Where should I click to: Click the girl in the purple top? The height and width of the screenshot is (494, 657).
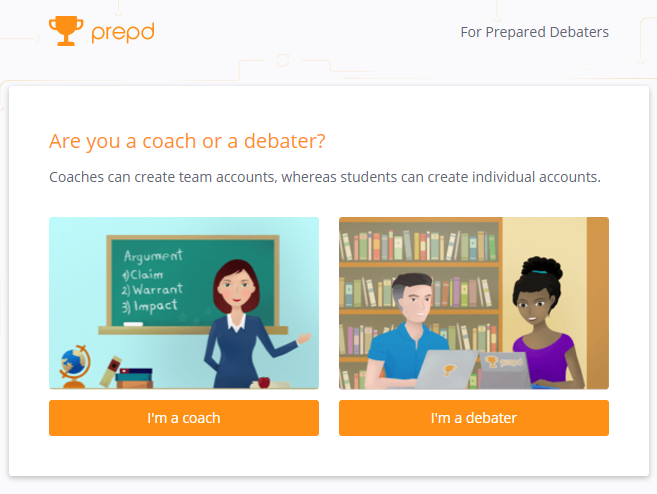tap(545, 323)
